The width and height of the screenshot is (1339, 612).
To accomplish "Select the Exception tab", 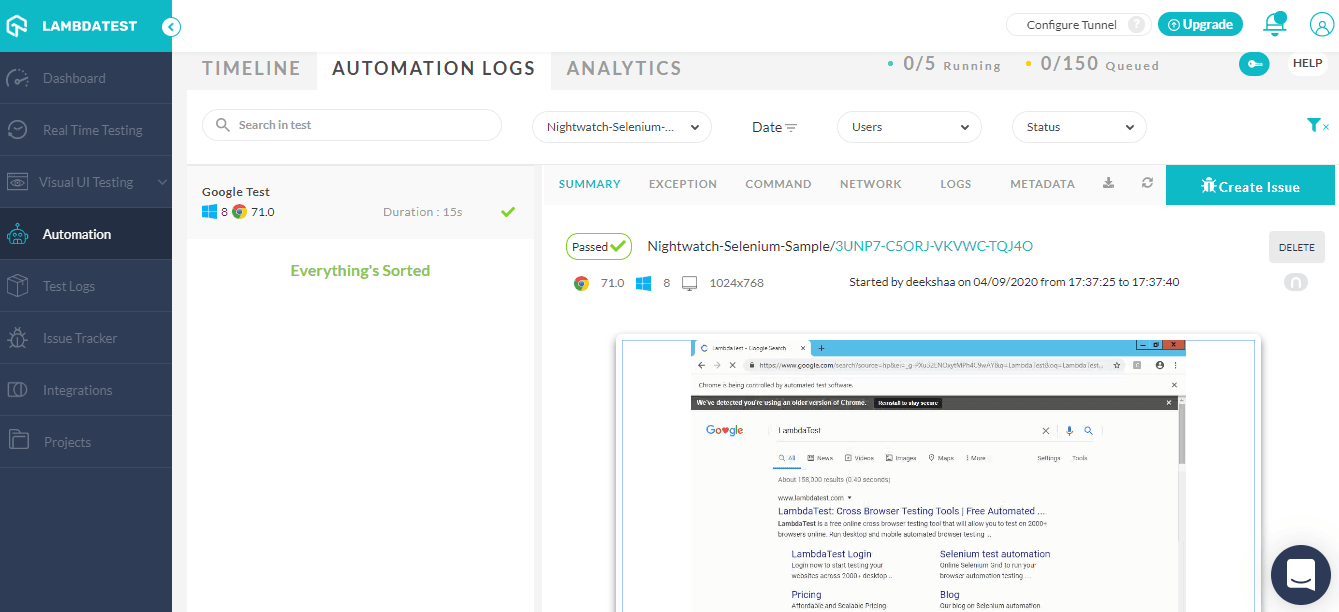I will point(683,184).
